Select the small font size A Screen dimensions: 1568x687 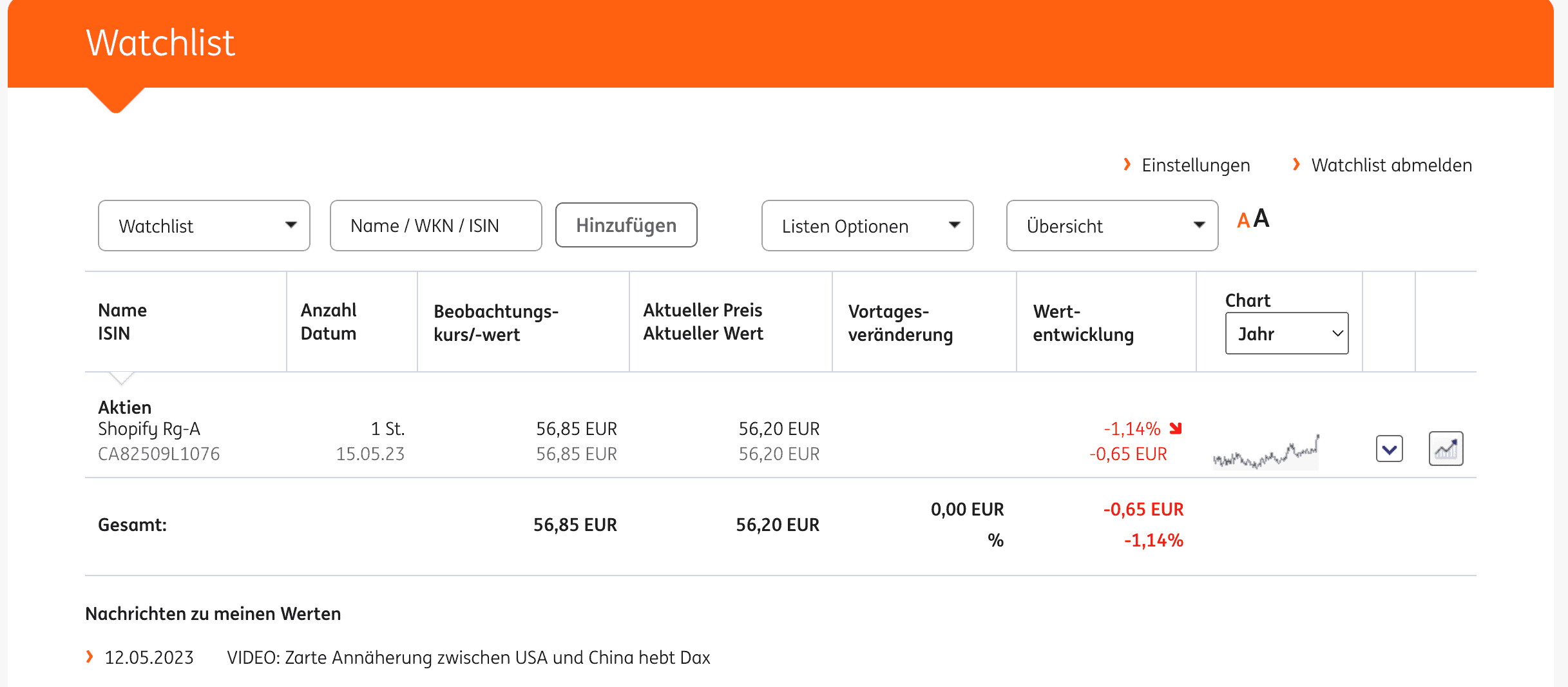click(1243, 221)
